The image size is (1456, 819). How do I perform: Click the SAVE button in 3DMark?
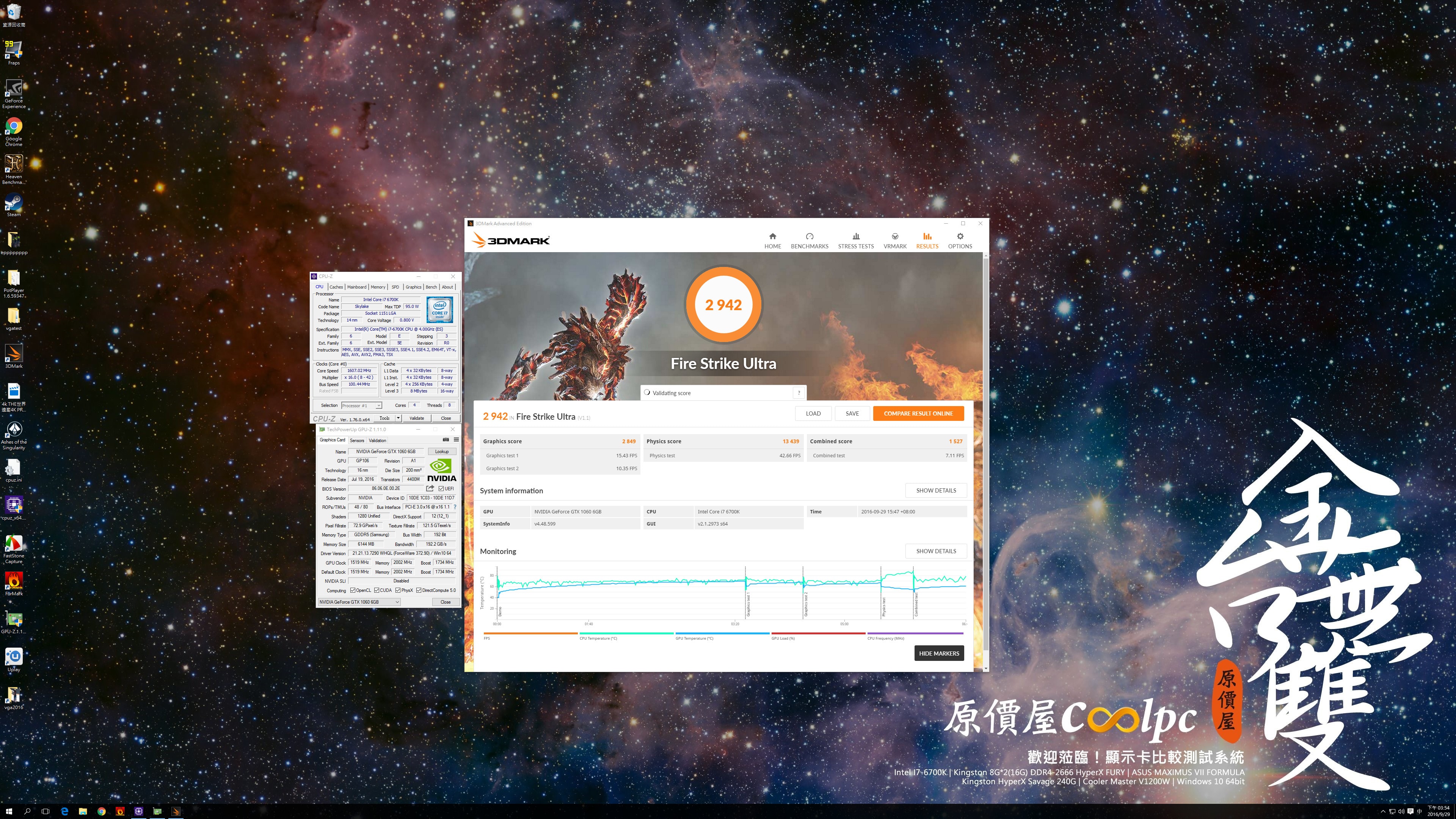852,413
